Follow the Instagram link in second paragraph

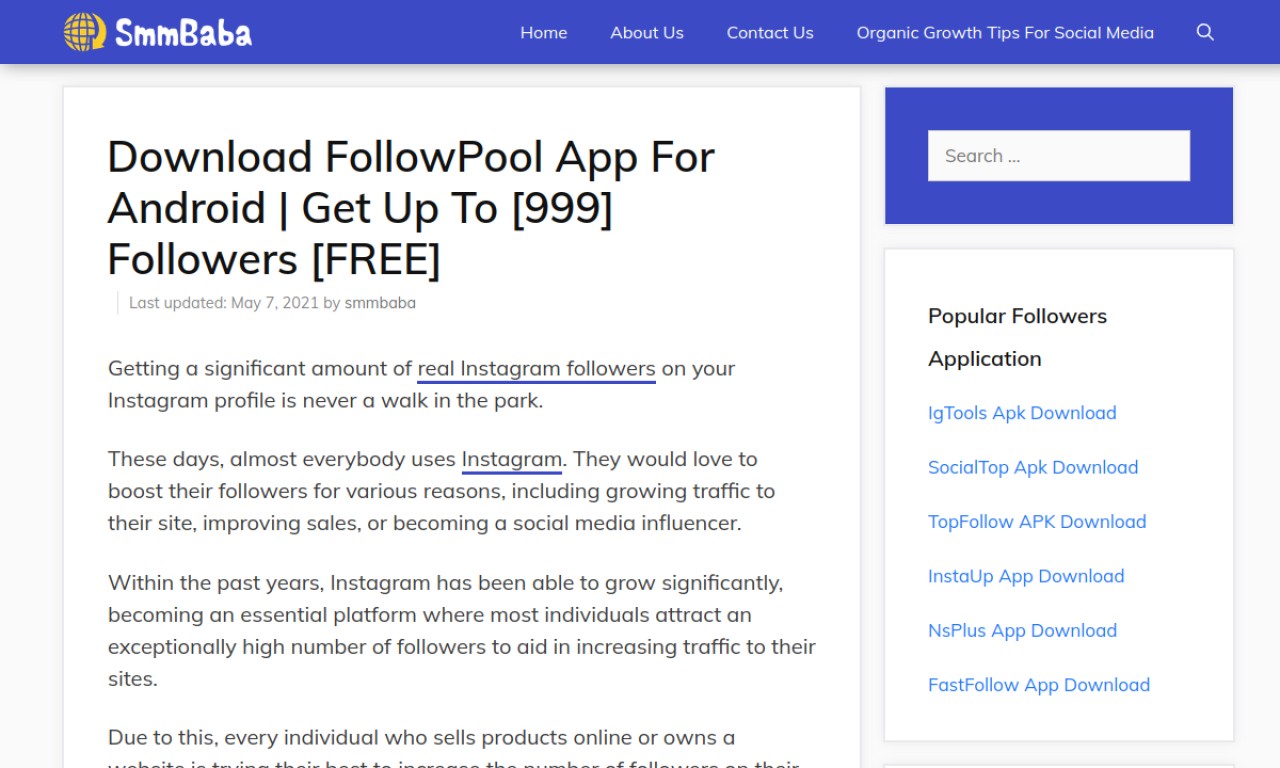[x=512, y=459]
